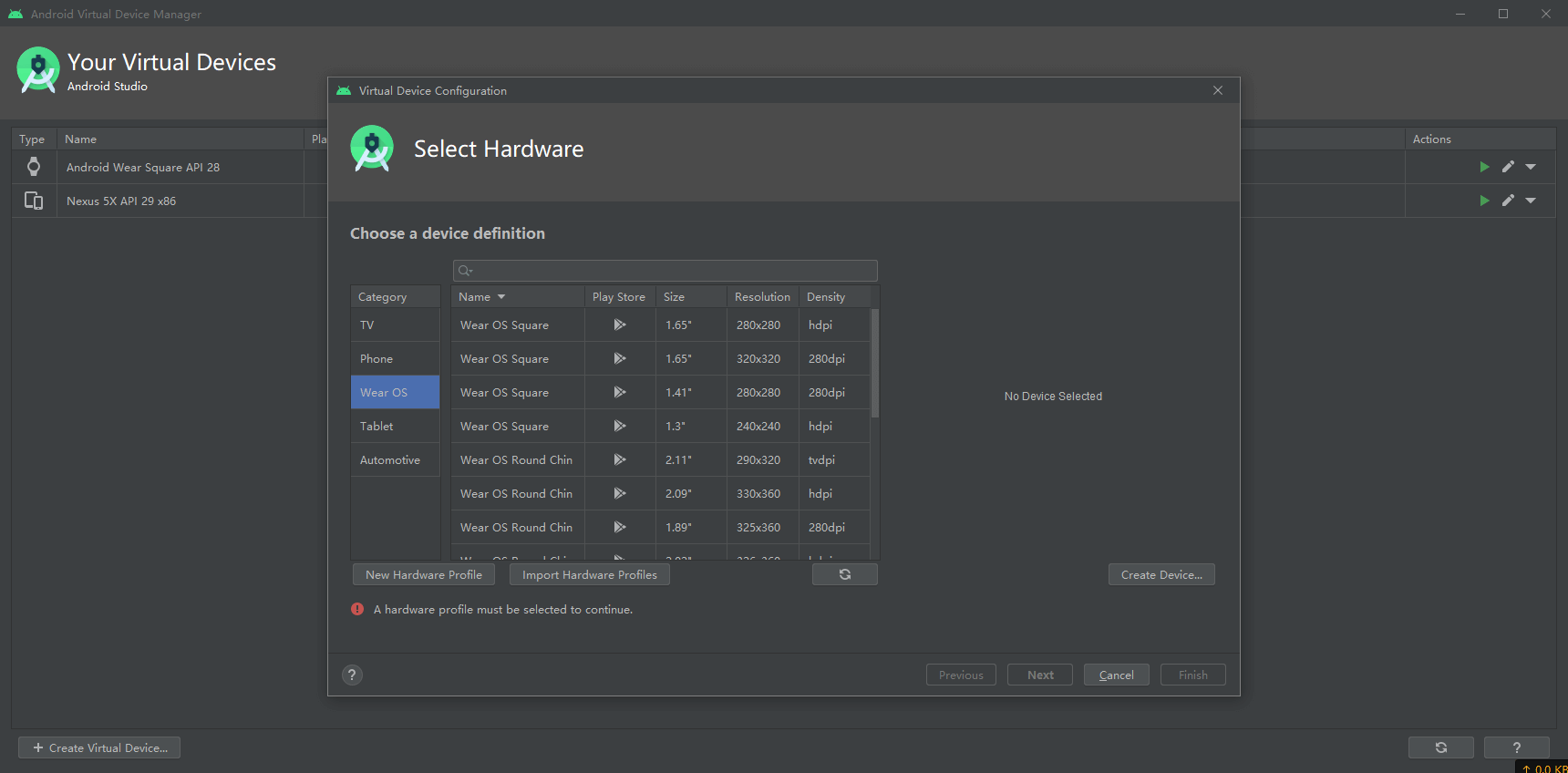This screenshot has height=773, width=1568.
Task: Launch the Nexus 5X API 29 emulator
Action: coord(1484,201)
